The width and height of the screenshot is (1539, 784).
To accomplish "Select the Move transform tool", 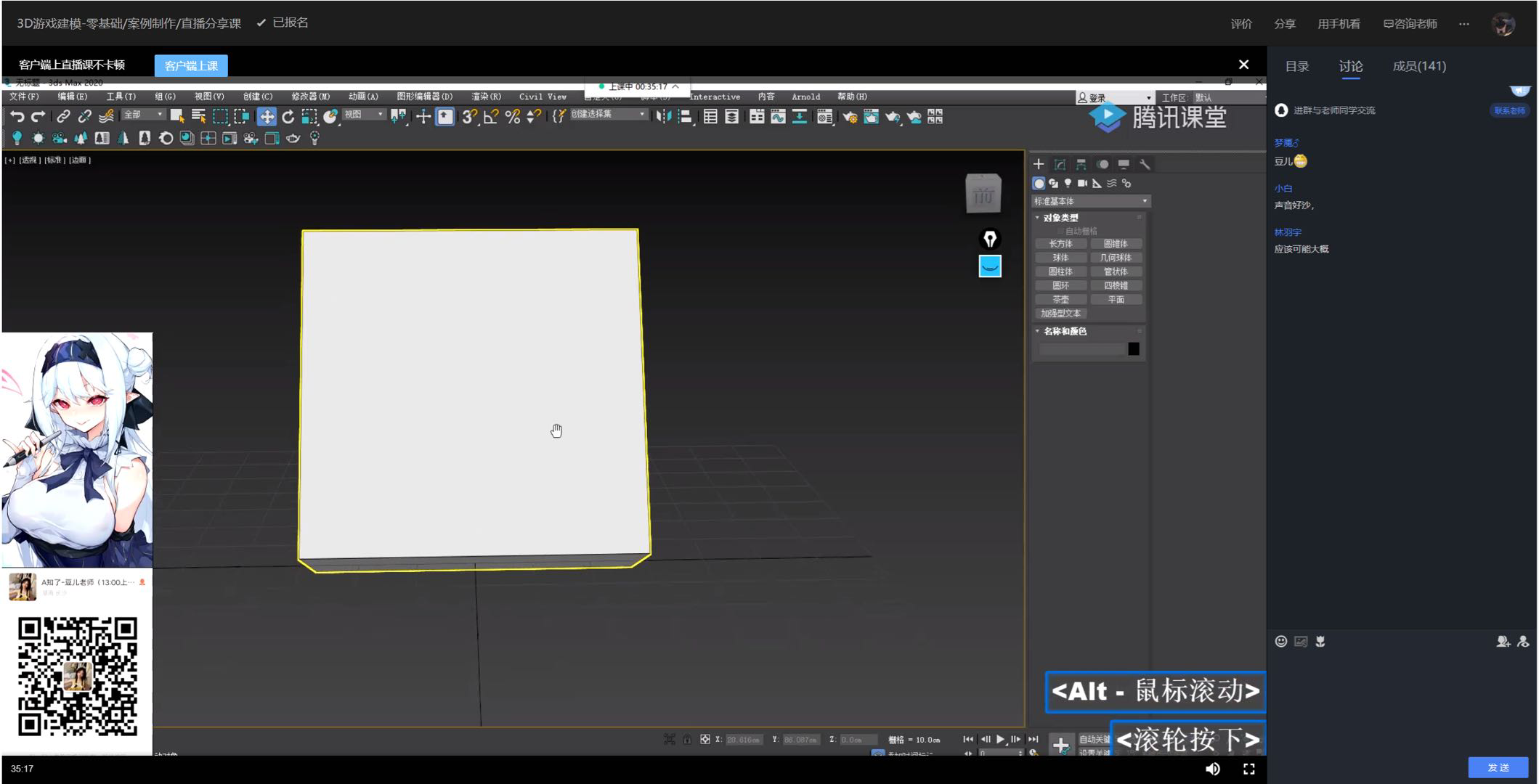I will tap(267, 117).
